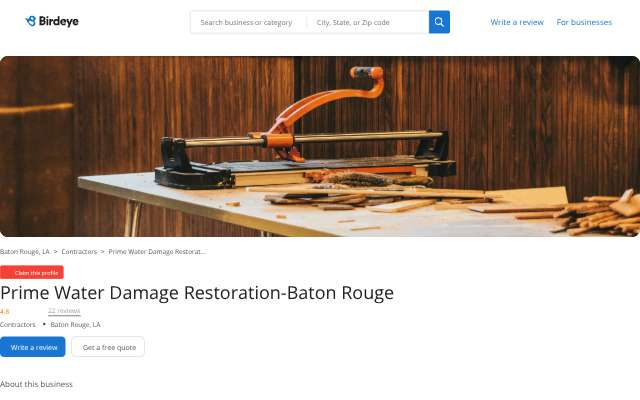
Task: Select the Prime Water Damage Restorat... breadcrumb
Action: [157, 251]
